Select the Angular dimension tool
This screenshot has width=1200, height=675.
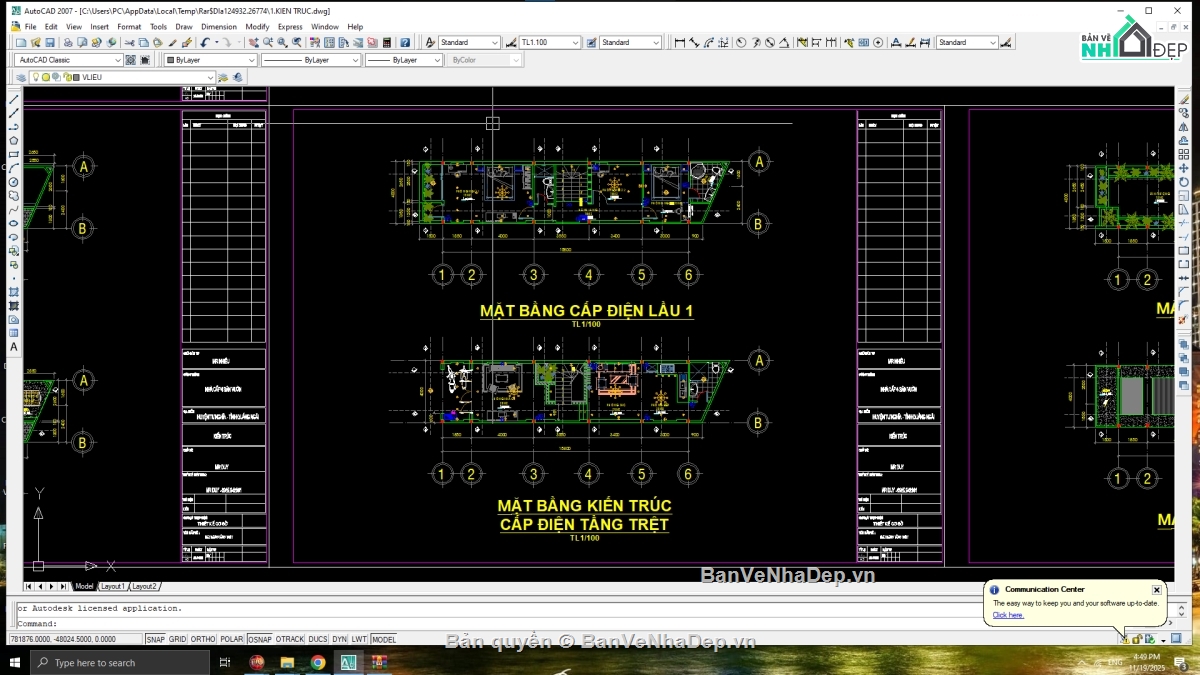click(x=784, y=42)
